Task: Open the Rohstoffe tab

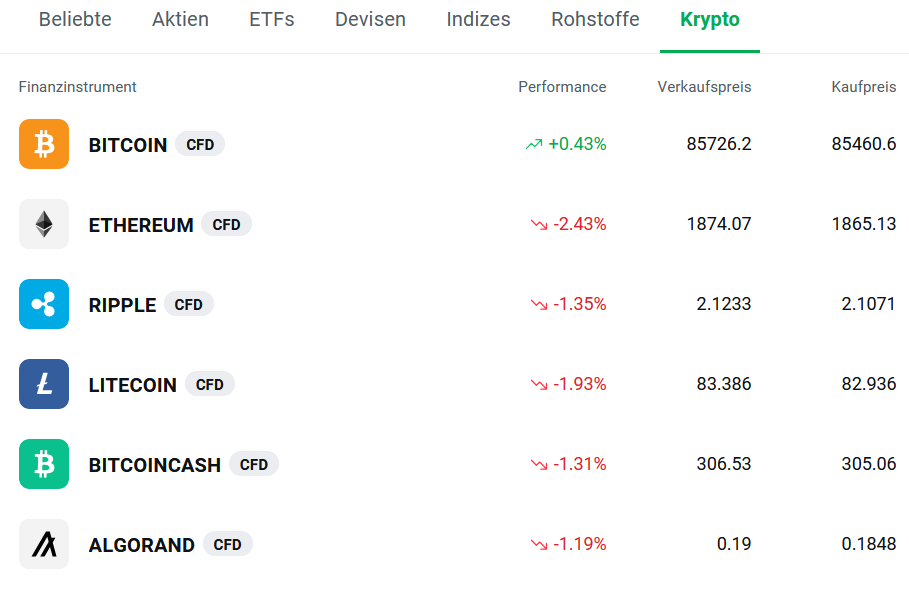Action: (x=594, y=18)
